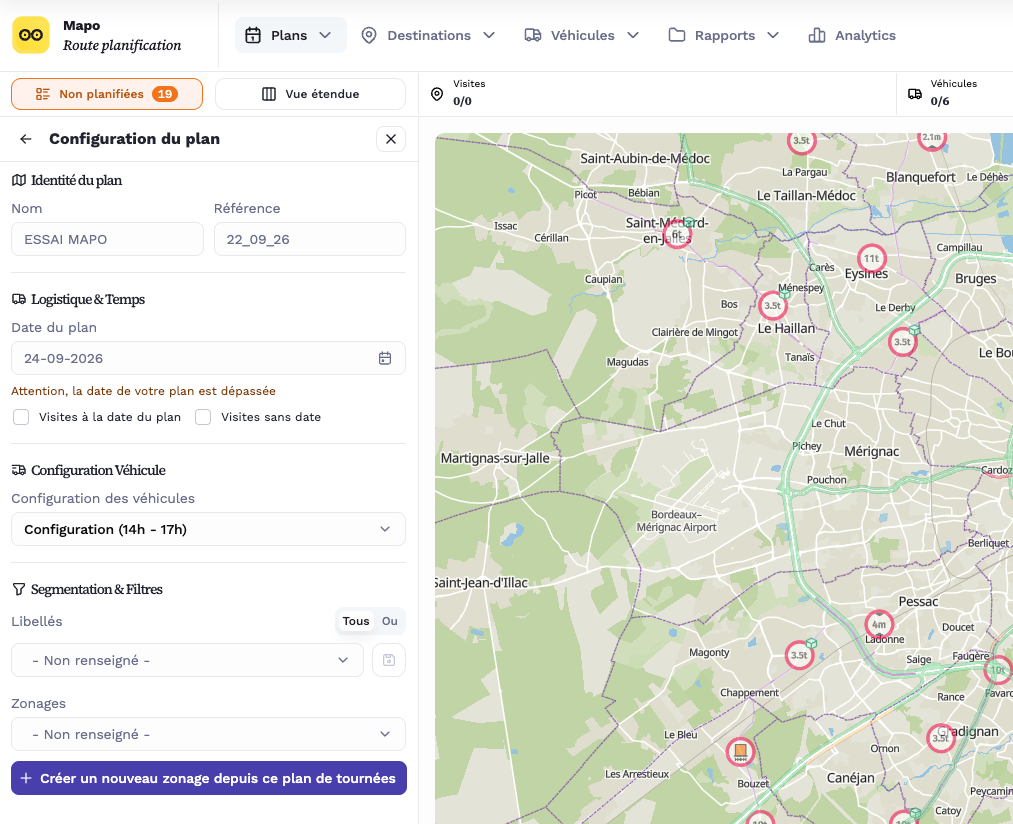Enable Visites à la date du plan
Screen dimensions: 1013x824
pyautogui.click(x=21, y=417)
